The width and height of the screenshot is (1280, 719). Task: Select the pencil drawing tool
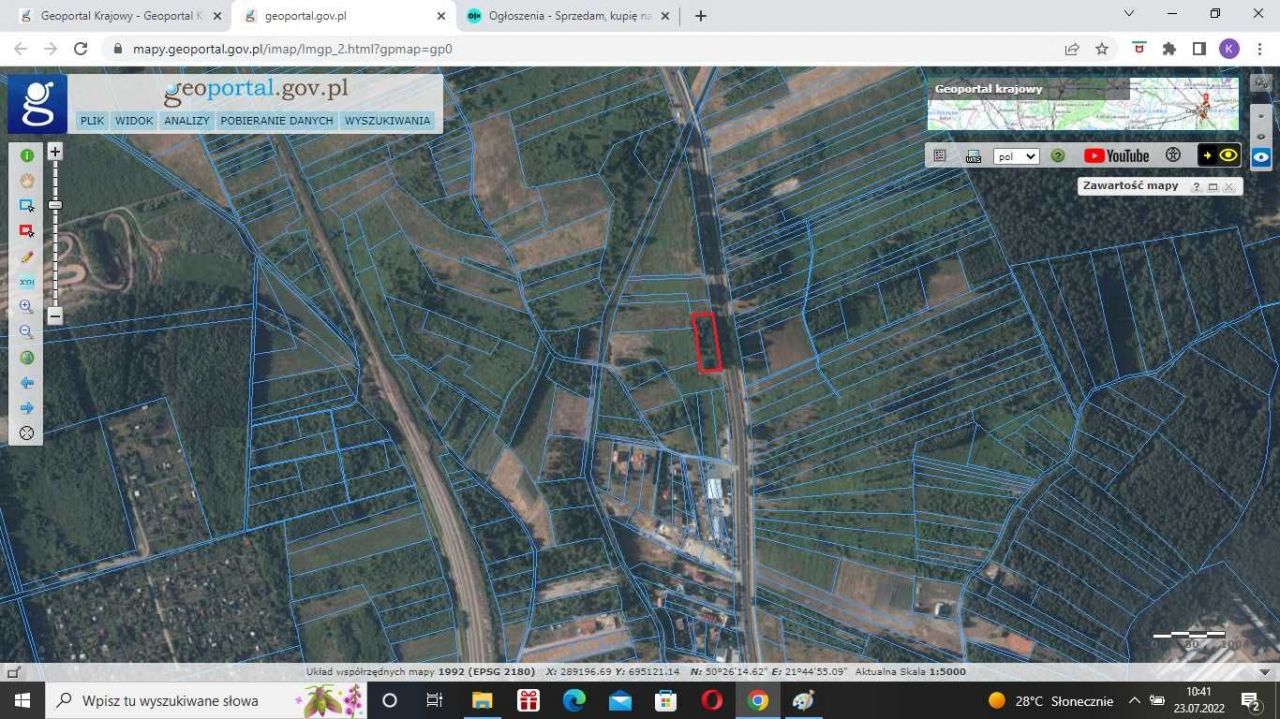point(27,257)
